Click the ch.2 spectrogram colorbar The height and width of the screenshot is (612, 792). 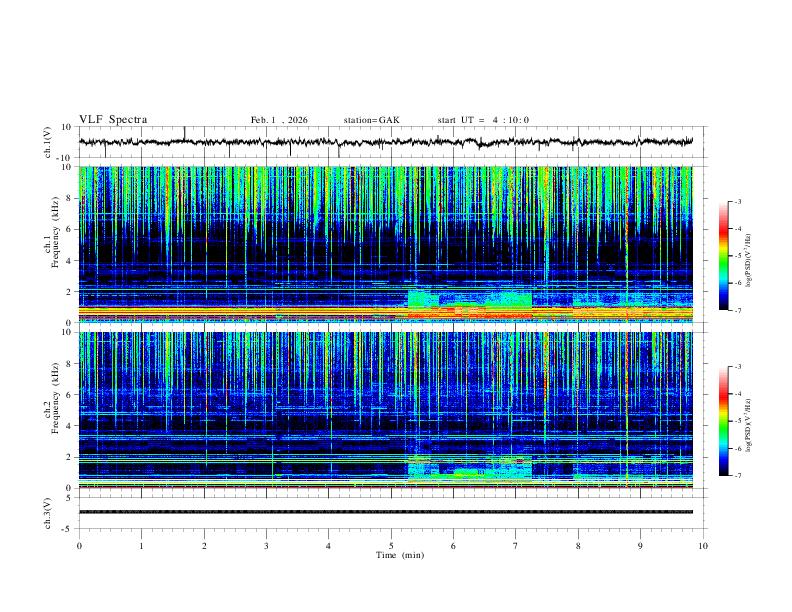pos(723,421)
